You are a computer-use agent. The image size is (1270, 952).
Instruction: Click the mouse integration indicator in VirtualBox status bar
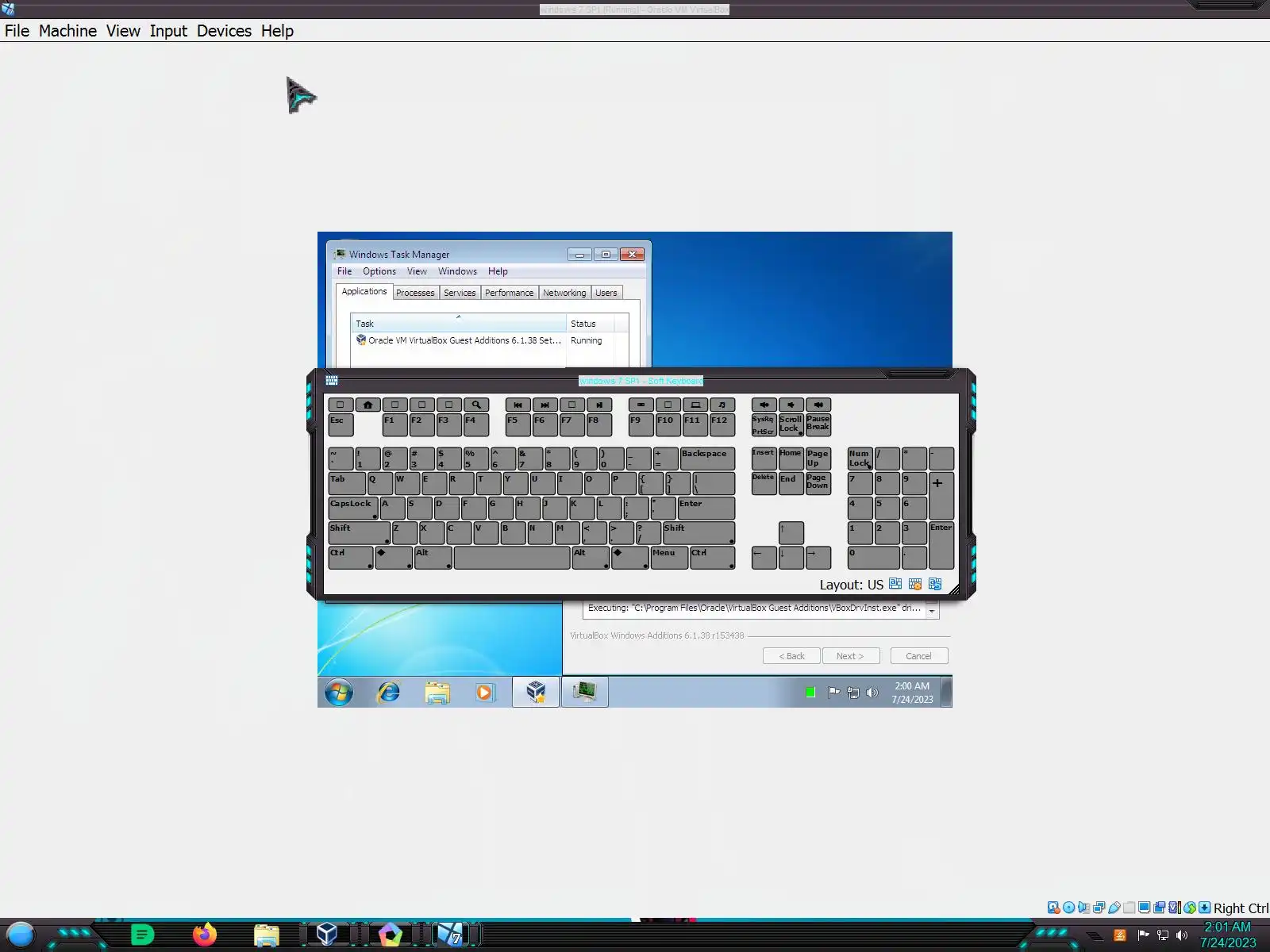pos(1190,908)
